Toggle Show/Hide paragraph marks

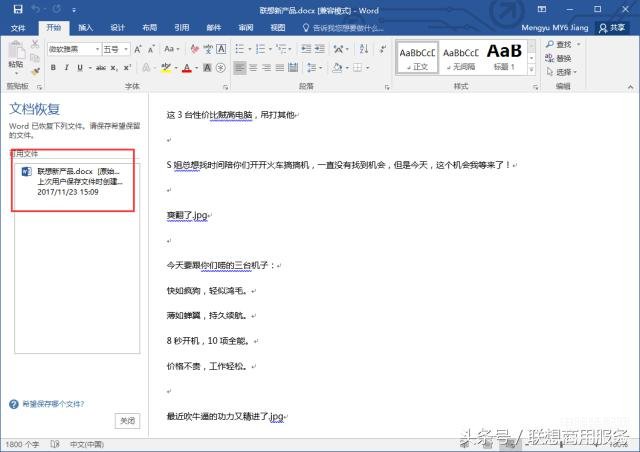pos(382,49)
